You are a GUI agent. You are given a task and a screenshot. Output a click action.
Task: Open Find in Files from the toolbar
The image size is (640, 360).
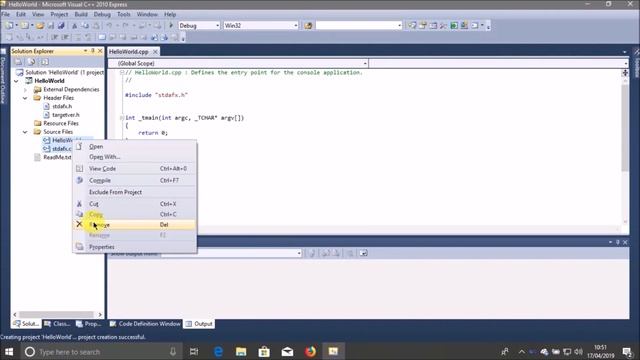point(308,25)
